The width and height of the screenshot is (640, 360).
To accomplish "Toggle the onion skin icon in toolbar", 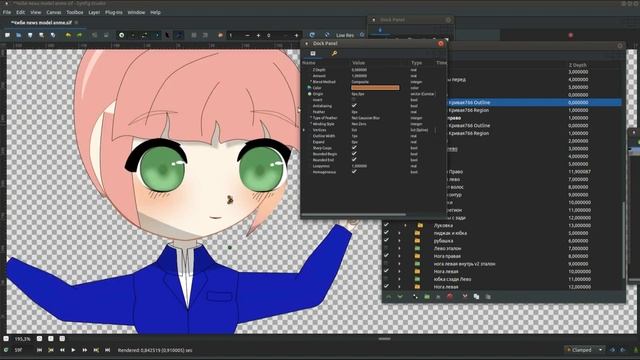I will (220, 36).
